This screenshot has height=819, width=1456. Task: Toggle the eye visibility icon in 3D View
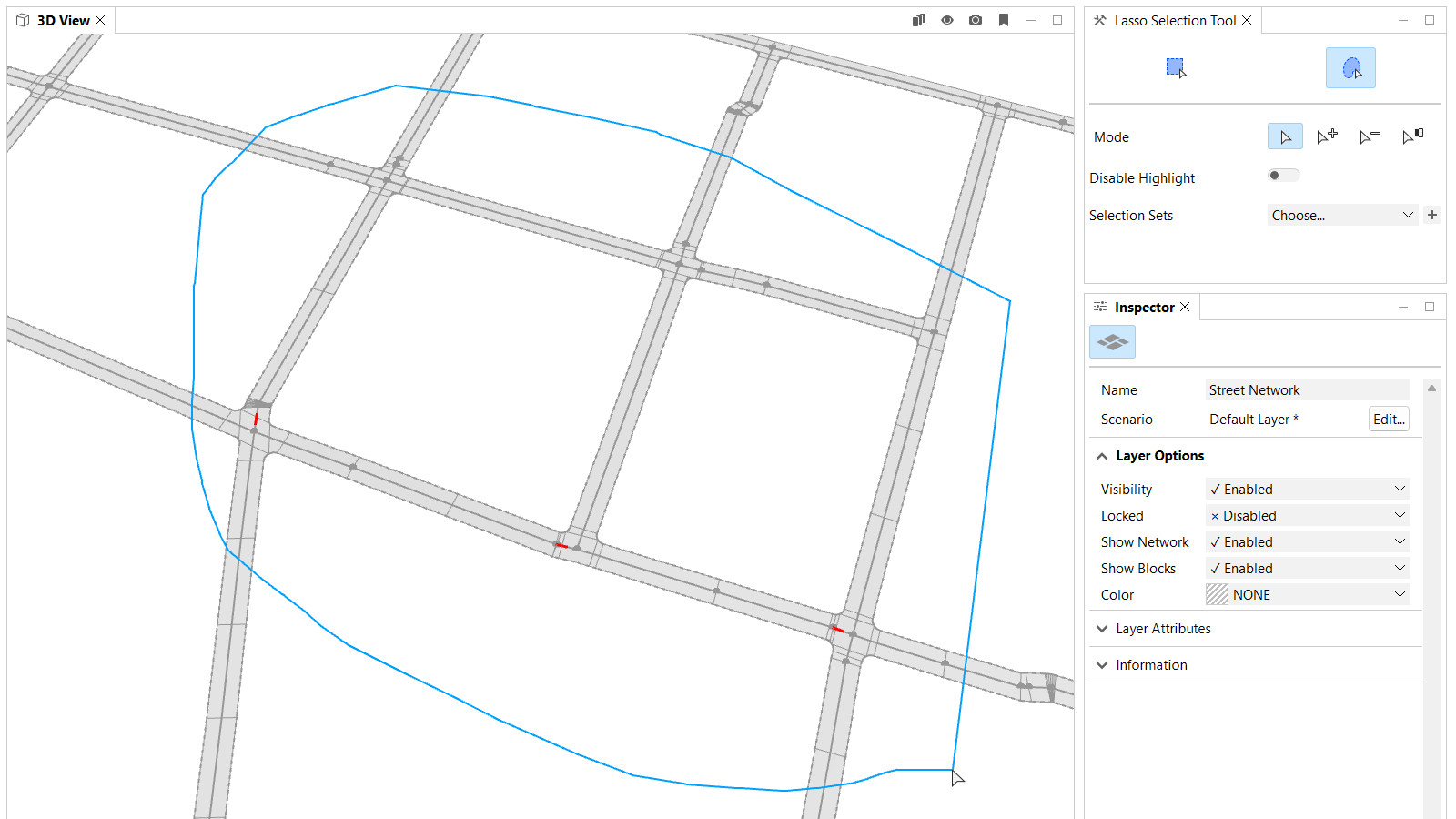[946, 19]
